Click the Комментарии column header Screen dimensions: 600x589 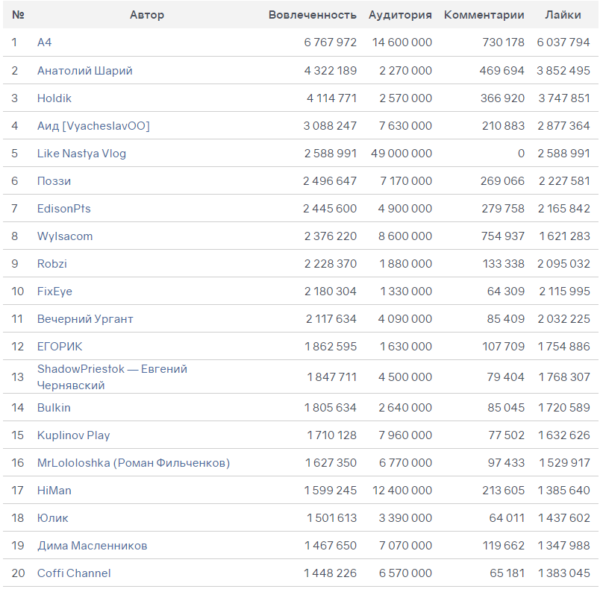484,15
